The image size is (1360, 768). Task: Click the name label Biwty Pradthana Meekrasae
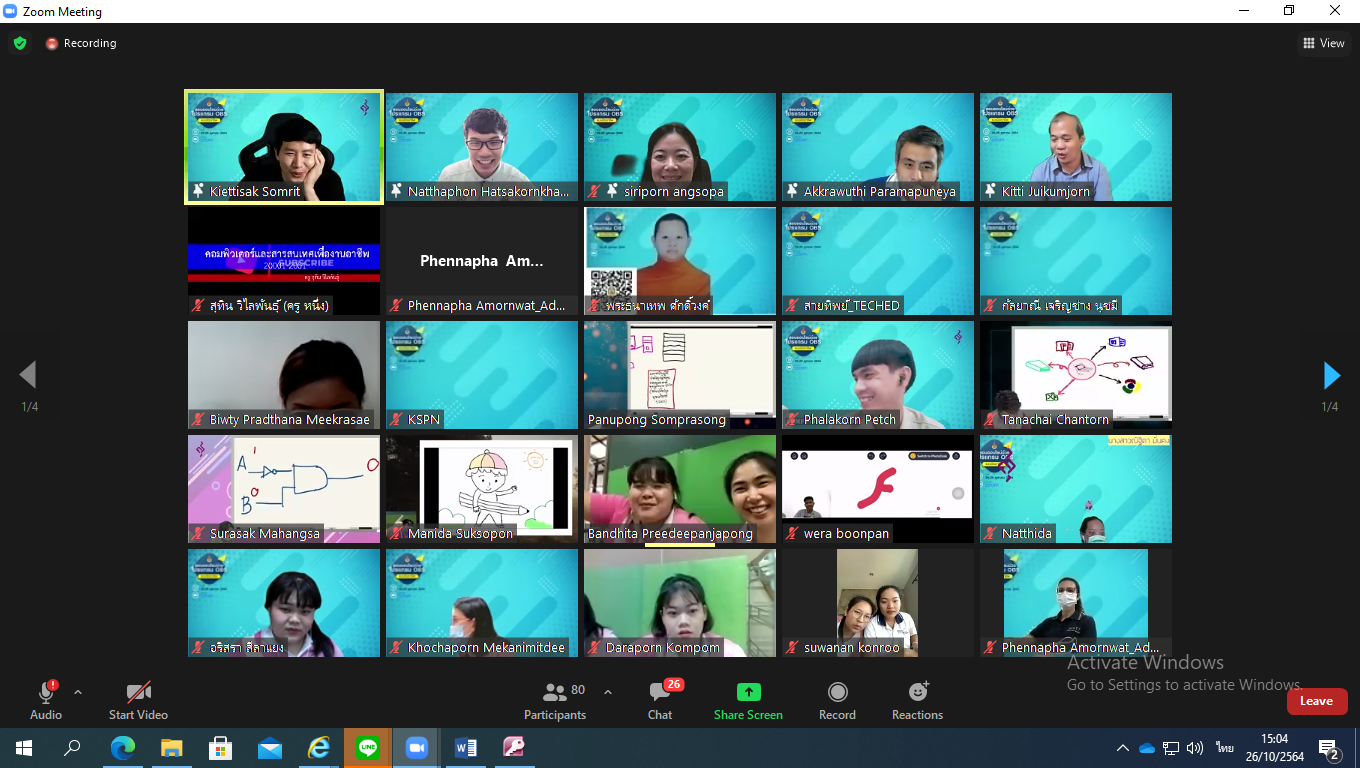click(290, 420)
